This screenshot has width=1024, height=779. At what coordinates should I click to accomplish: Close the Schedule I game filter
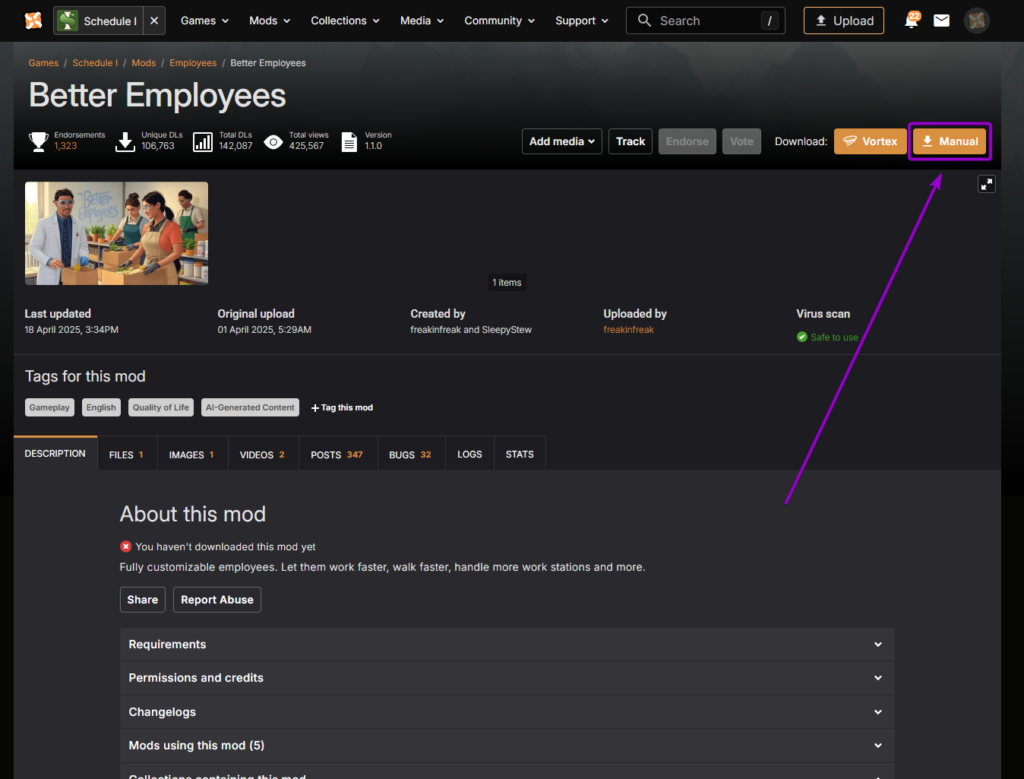click(154, 21)
